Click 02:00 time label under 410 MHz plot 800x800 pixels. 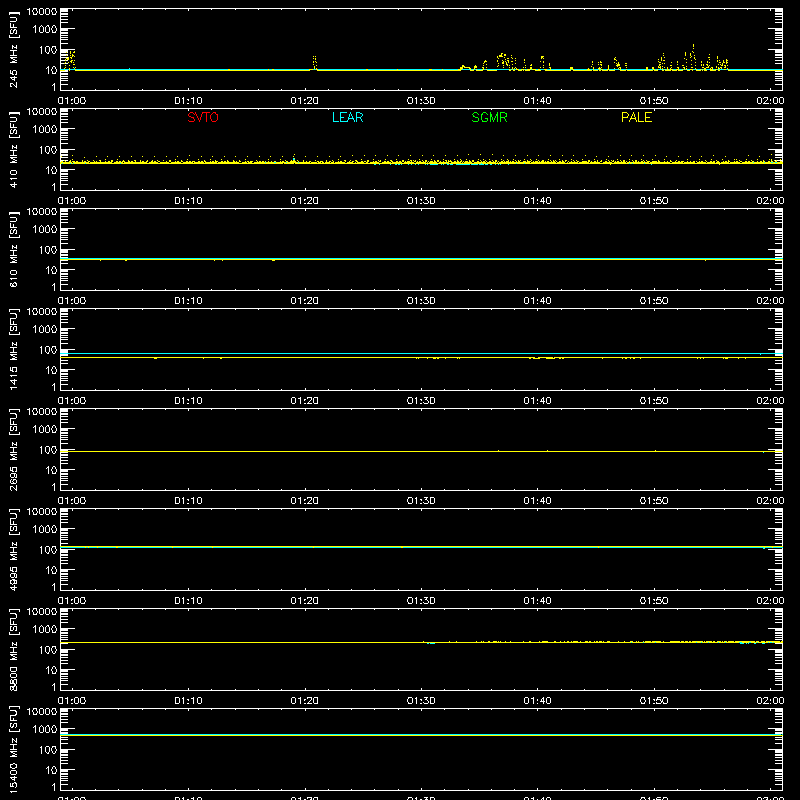770,201
